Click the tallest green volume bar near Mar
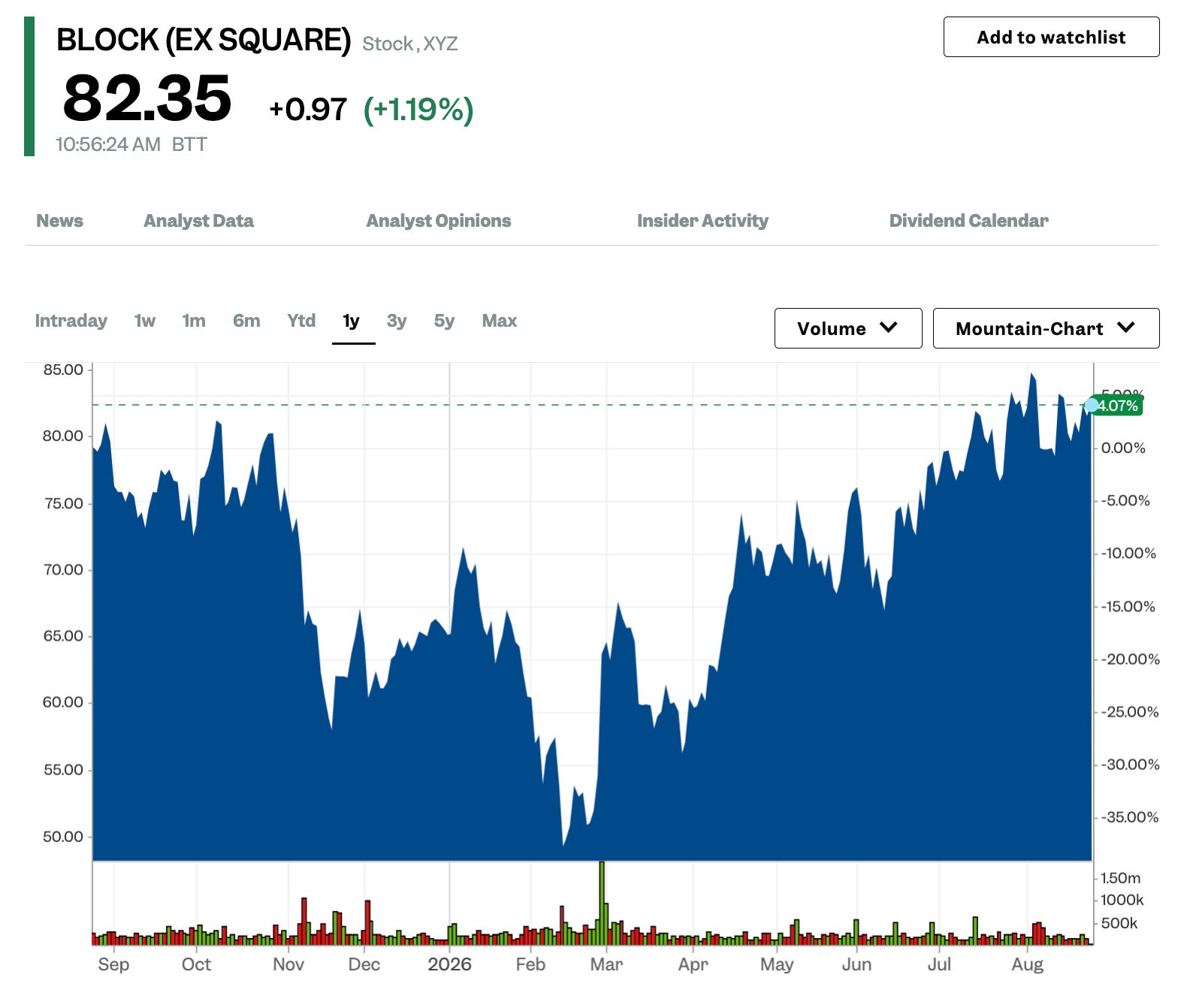The width and height of the screenshot is (1184, 1008). coord(602,903)
